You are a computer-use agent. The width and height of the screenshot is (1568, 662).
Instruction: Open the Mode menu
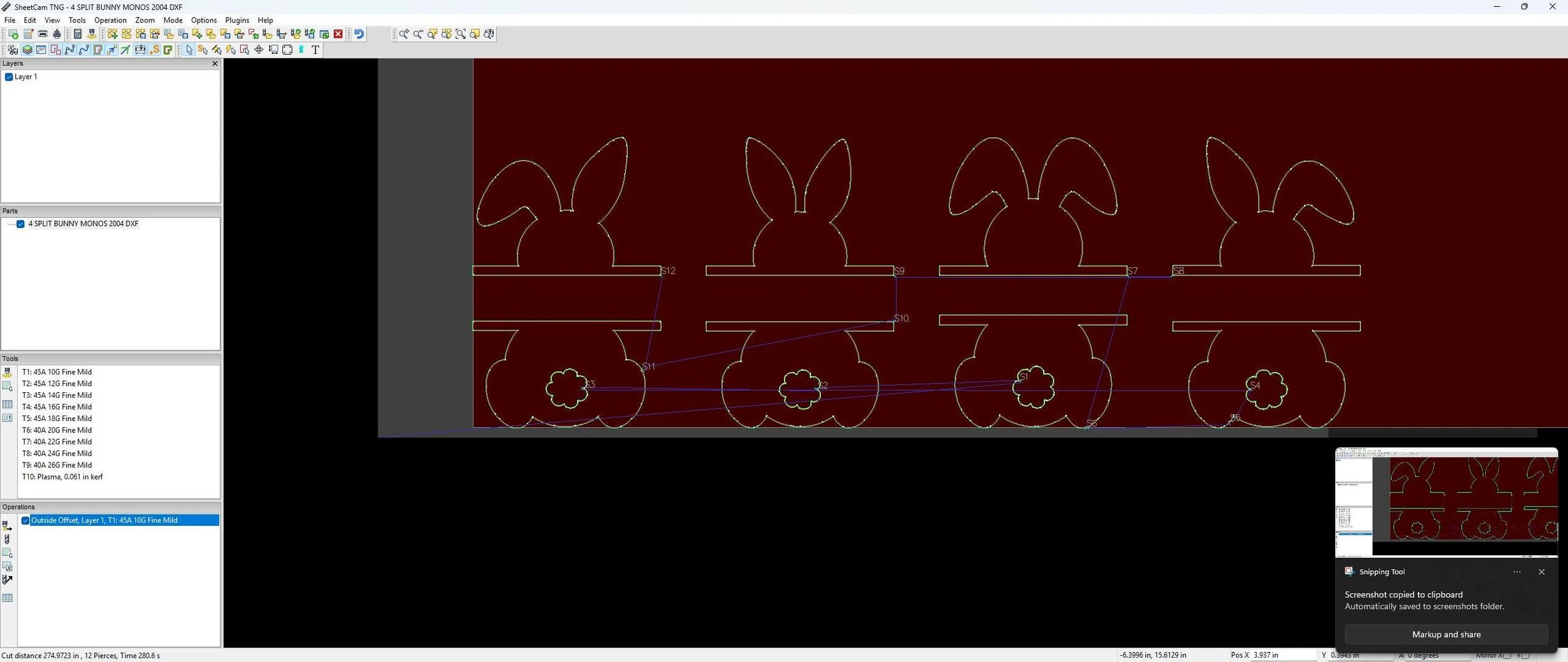pyautogui.click(x=173, y=20)
